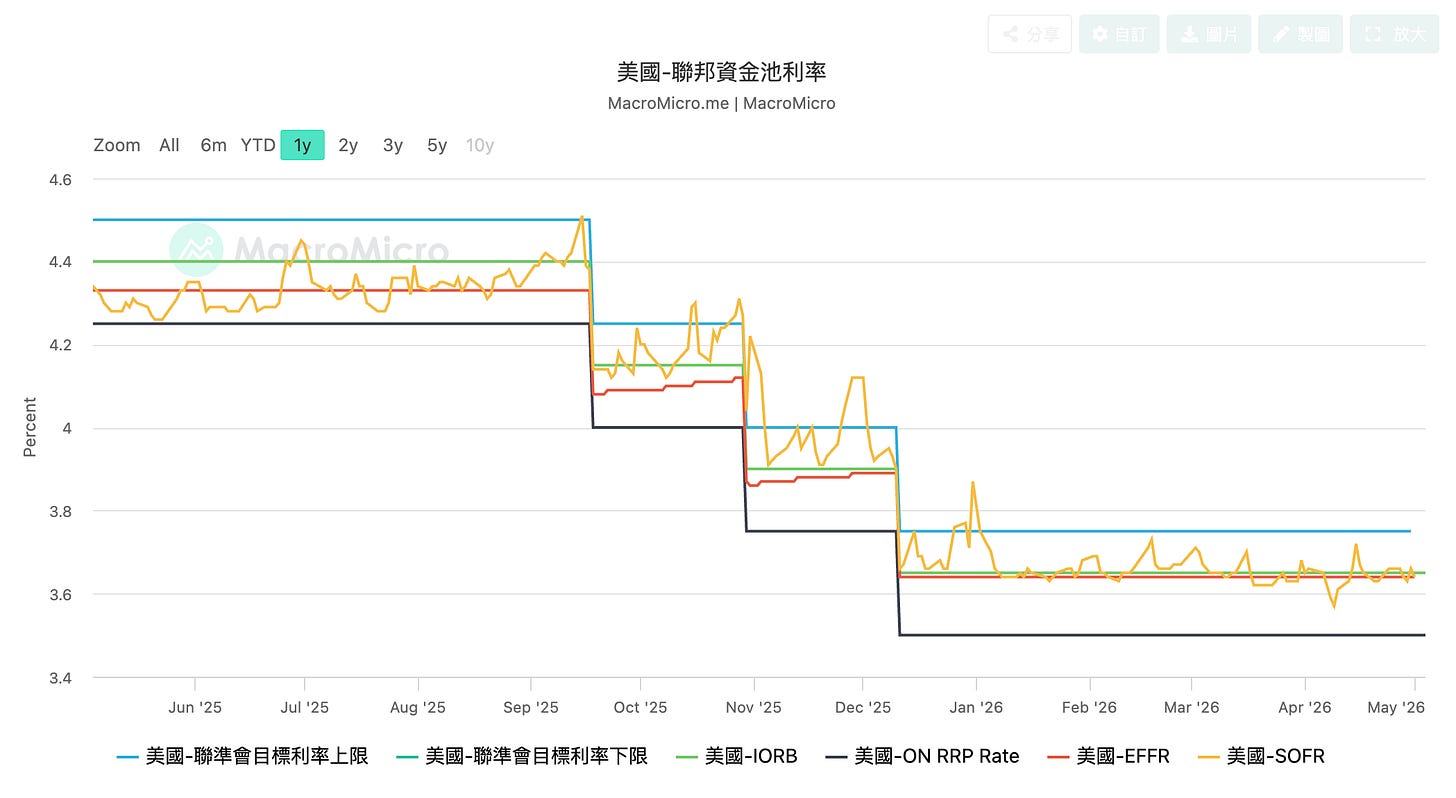Select the 1y zoom range
Screen dimensions: 1456x798
pos(302,145)
